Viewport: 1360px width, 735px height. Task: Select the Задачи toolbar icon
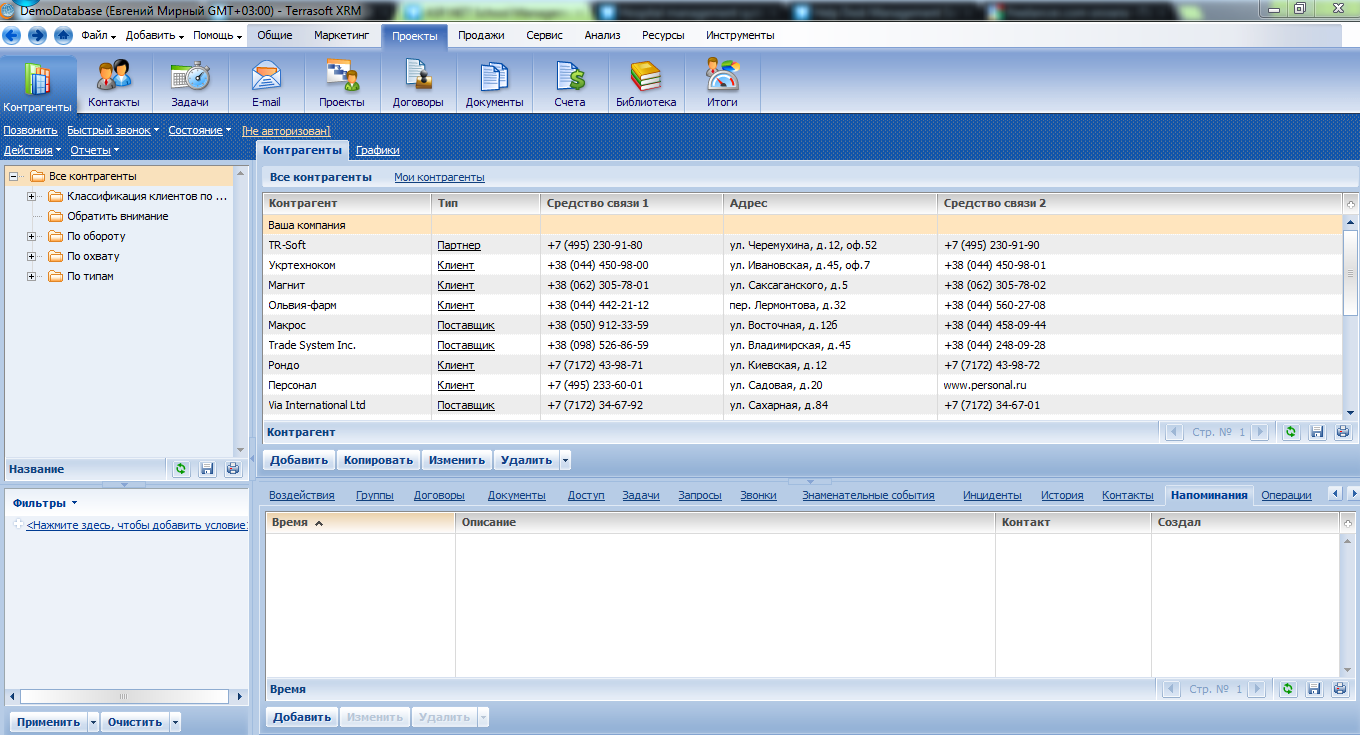190,82
